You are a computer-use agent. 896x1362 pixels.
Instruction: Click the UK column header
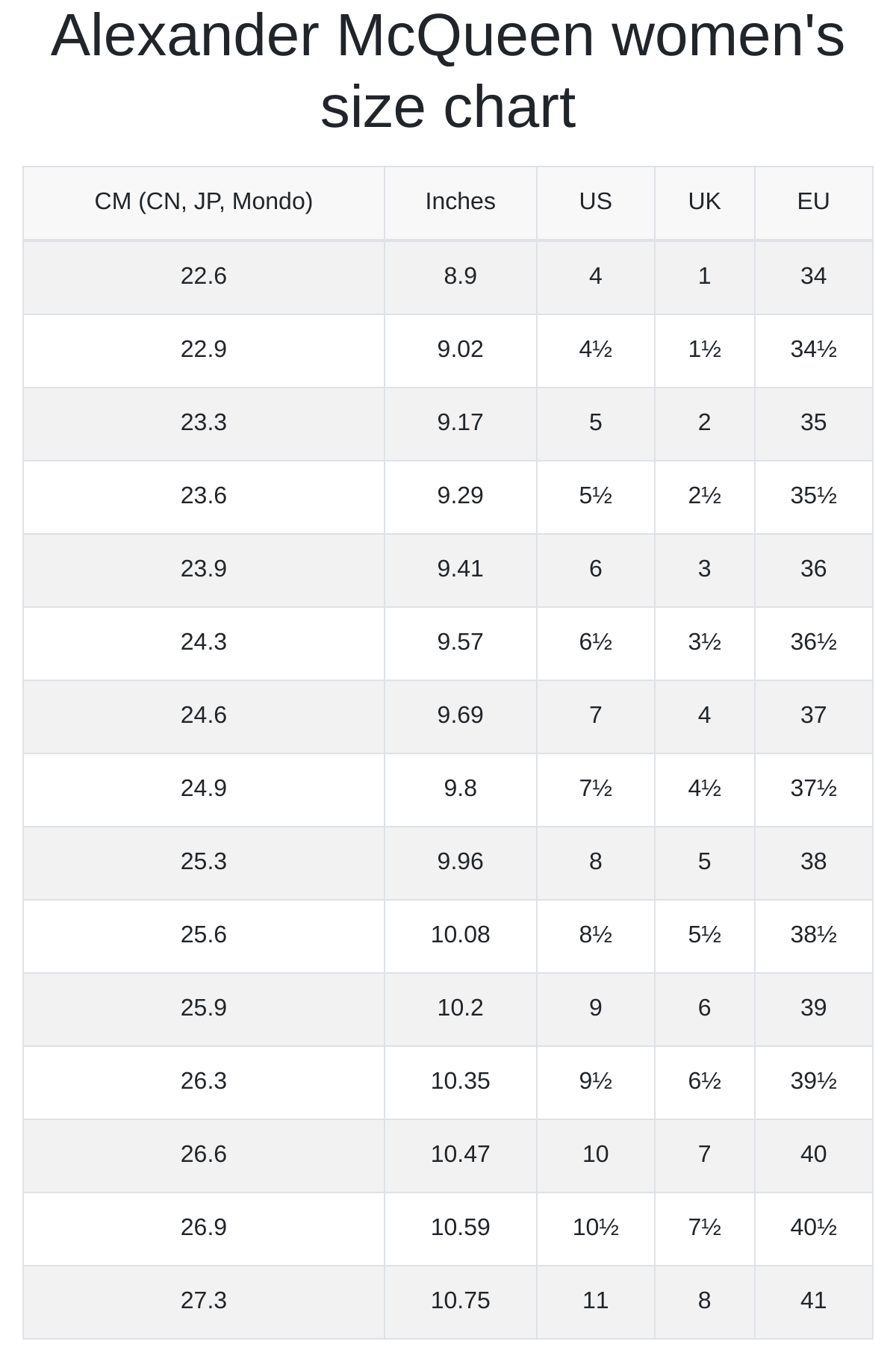(705, 202)
